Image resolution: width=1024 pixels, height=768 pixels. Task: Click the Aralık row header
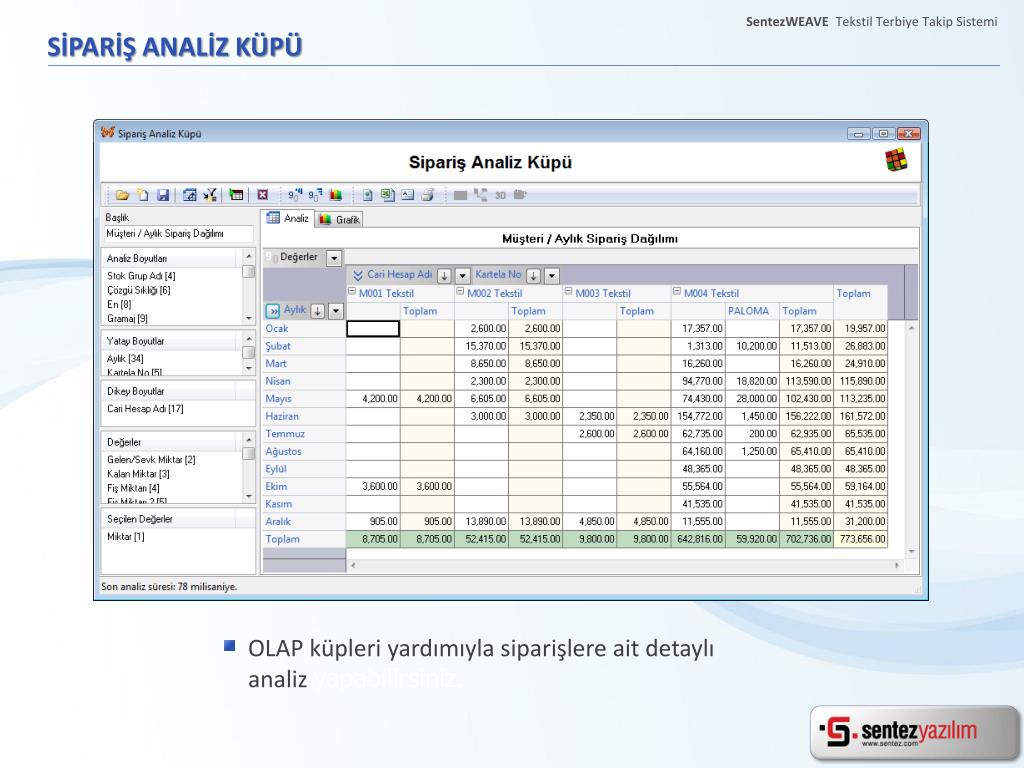304,521
